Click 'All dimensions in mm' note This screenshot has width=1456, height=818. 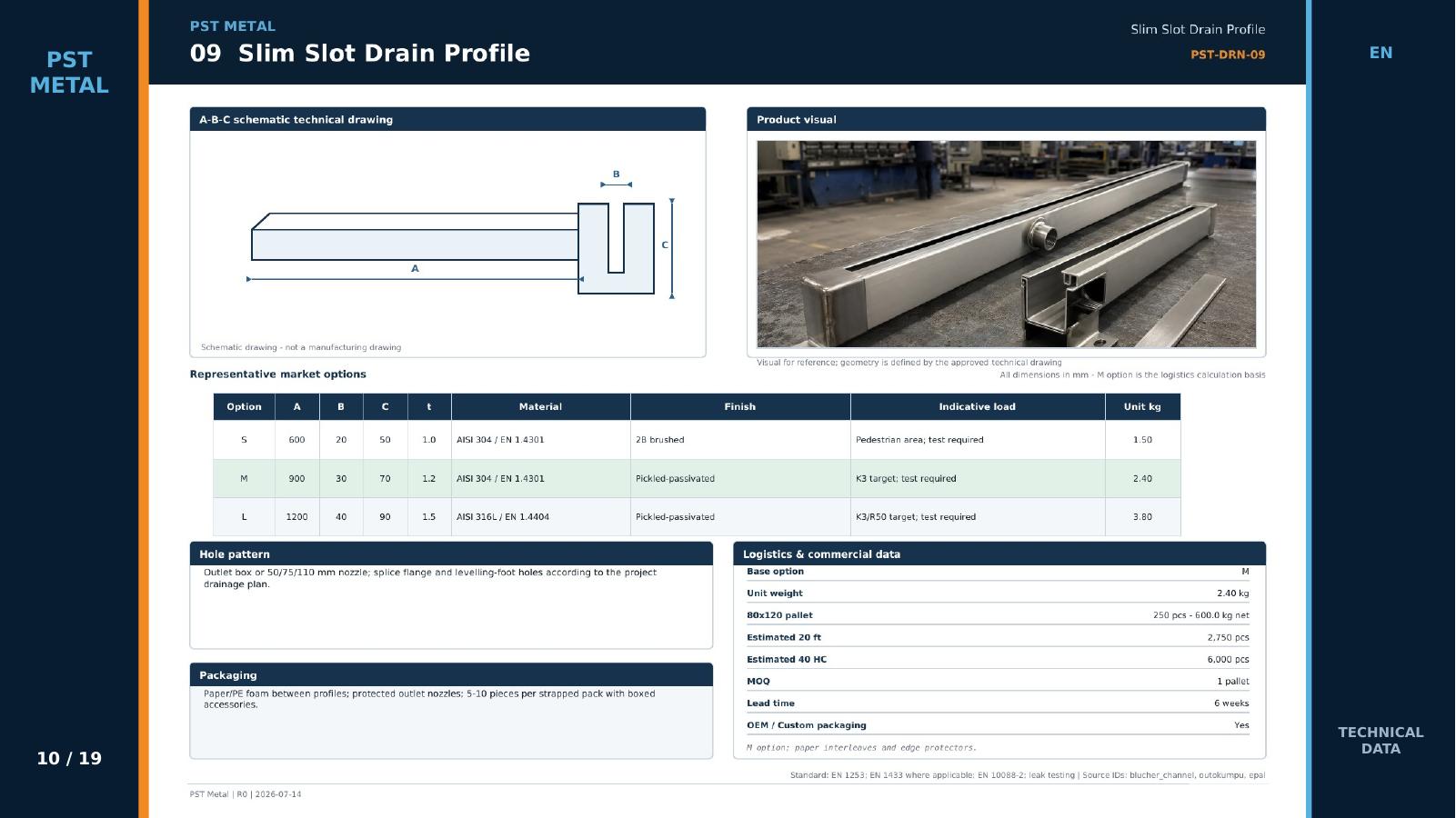(1132, 374)
